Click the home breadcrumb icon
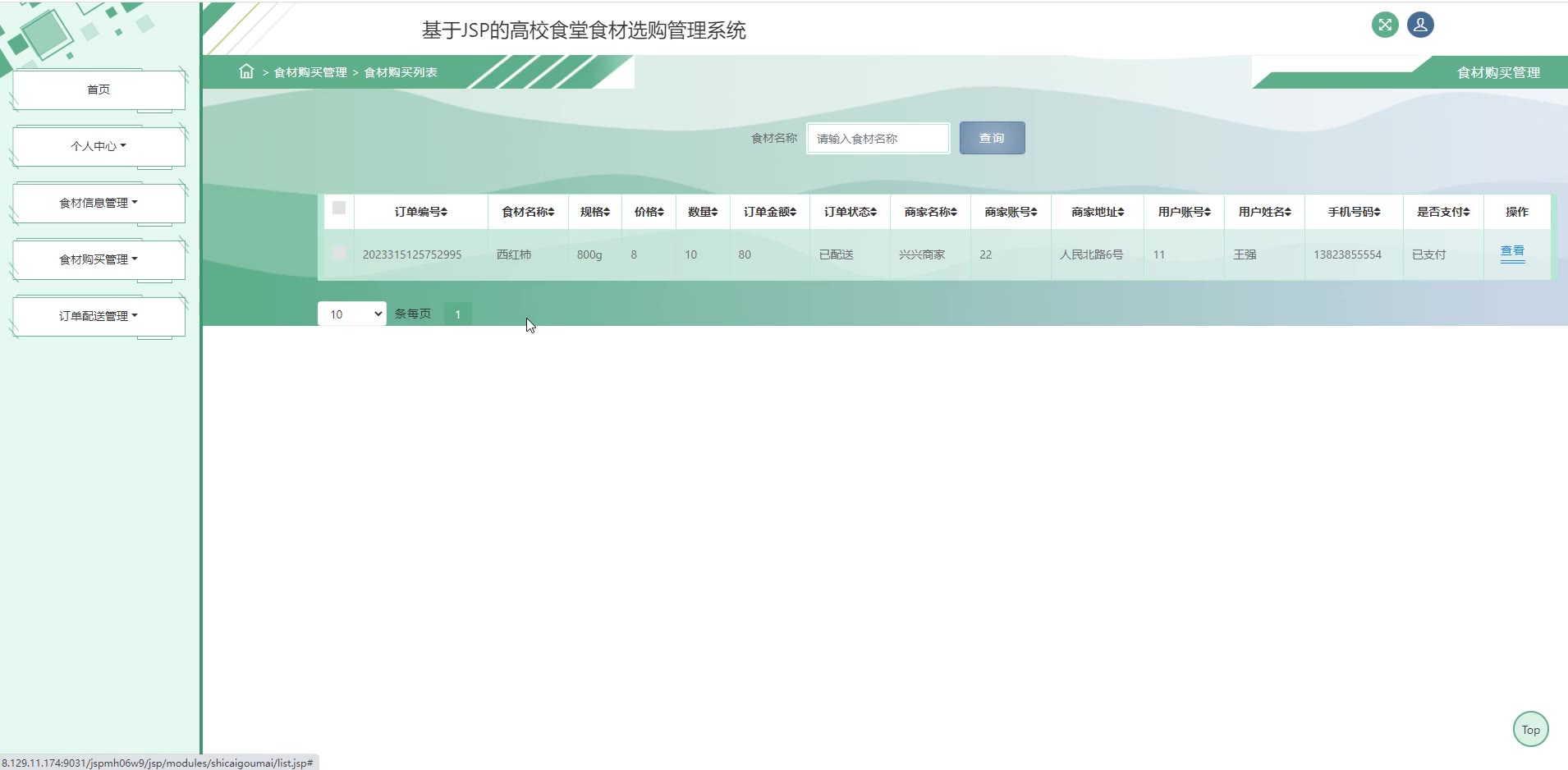The height and width of the screenshot is (770, 1568). click(246, 71)
